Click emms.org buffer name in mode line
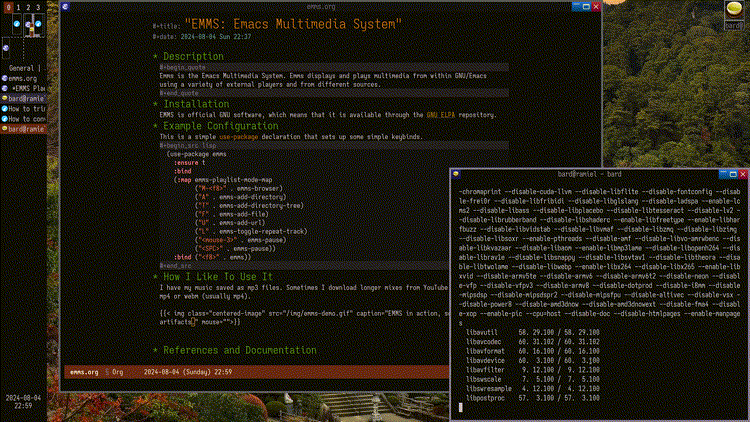 [84, 372]
